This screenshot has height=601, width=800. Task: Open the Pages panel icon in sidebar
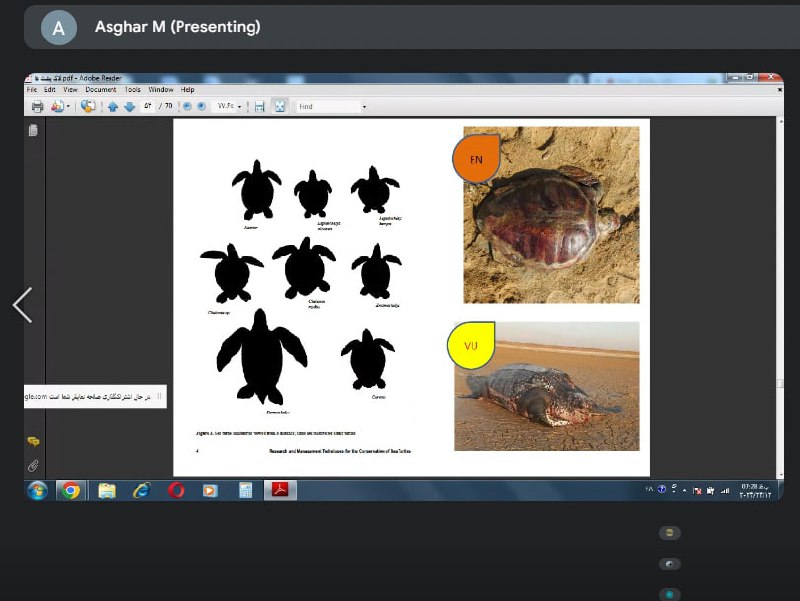click(33, 131)
